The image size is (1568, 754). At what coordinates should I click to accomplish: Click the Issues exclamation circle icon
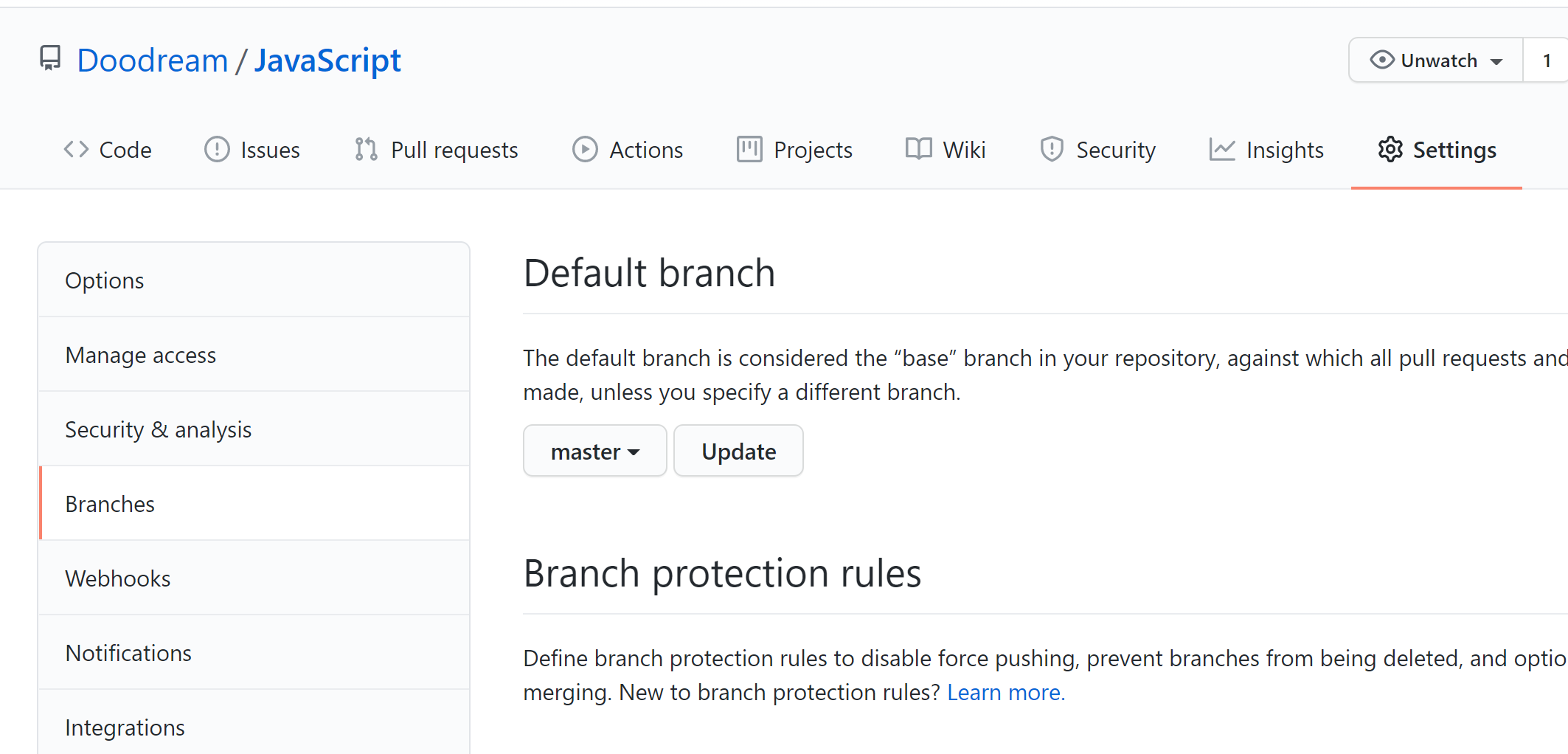(217, 150)
